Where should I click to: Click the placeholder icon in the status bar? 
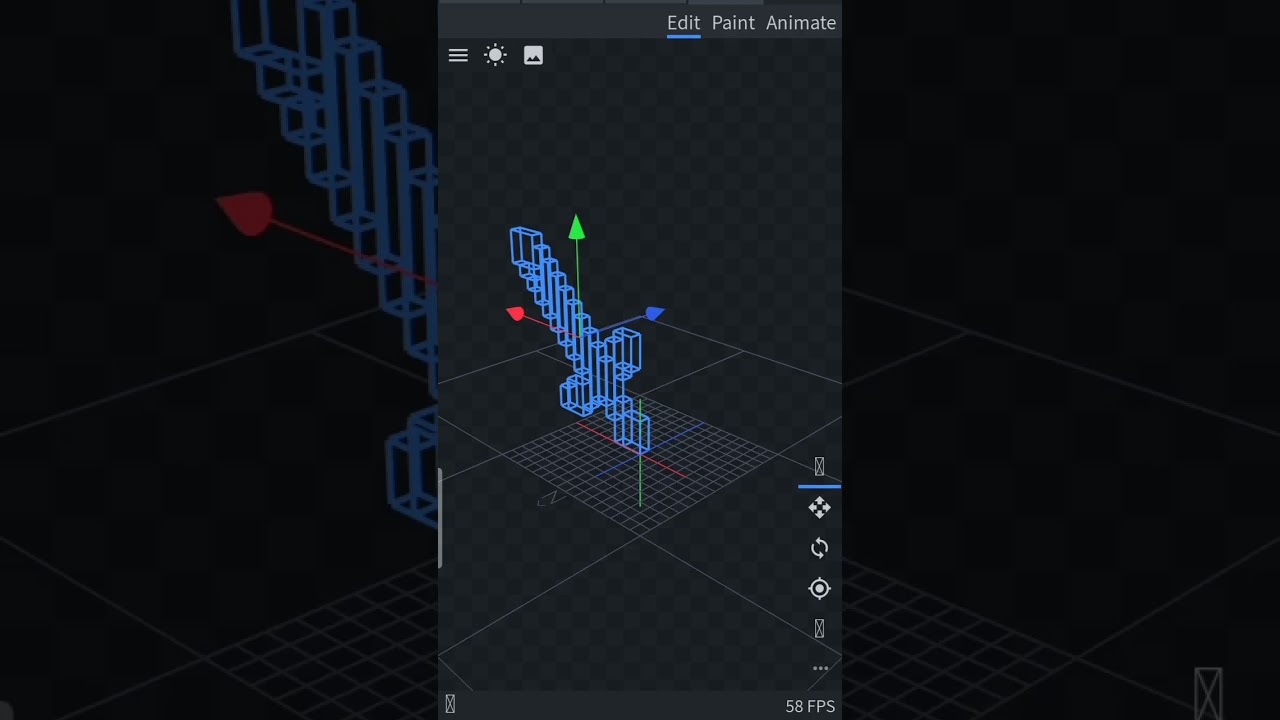450,705
